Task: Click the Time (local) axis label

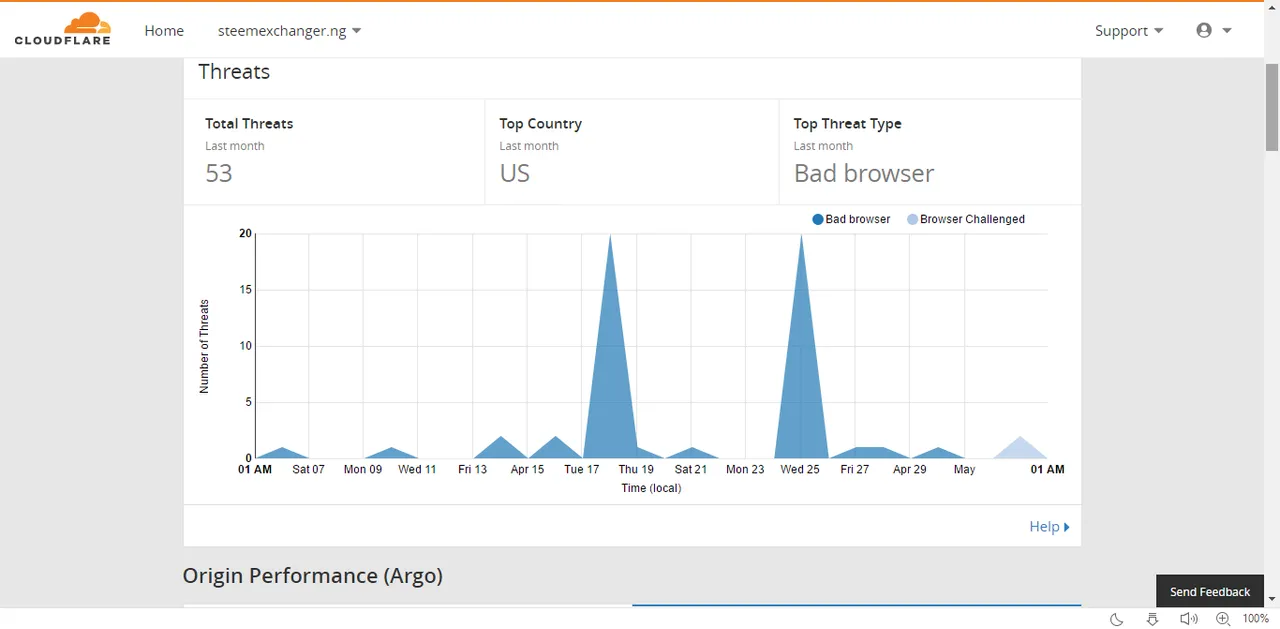Action: [x=651, y=488]
